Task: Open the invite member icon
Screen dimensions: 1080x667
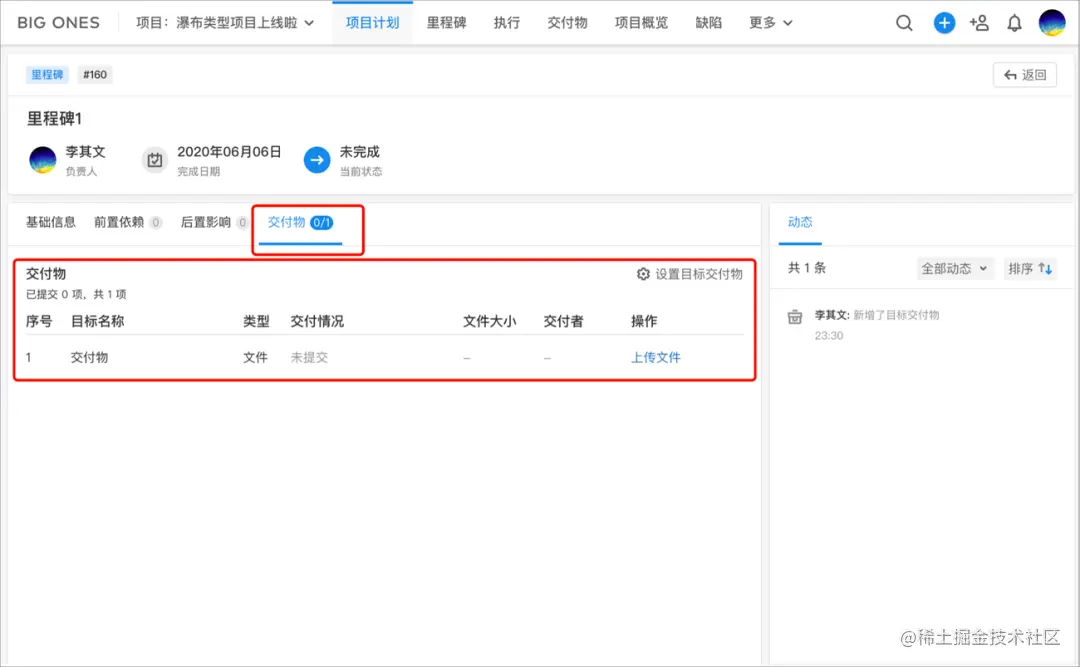Action: (979, 23)
